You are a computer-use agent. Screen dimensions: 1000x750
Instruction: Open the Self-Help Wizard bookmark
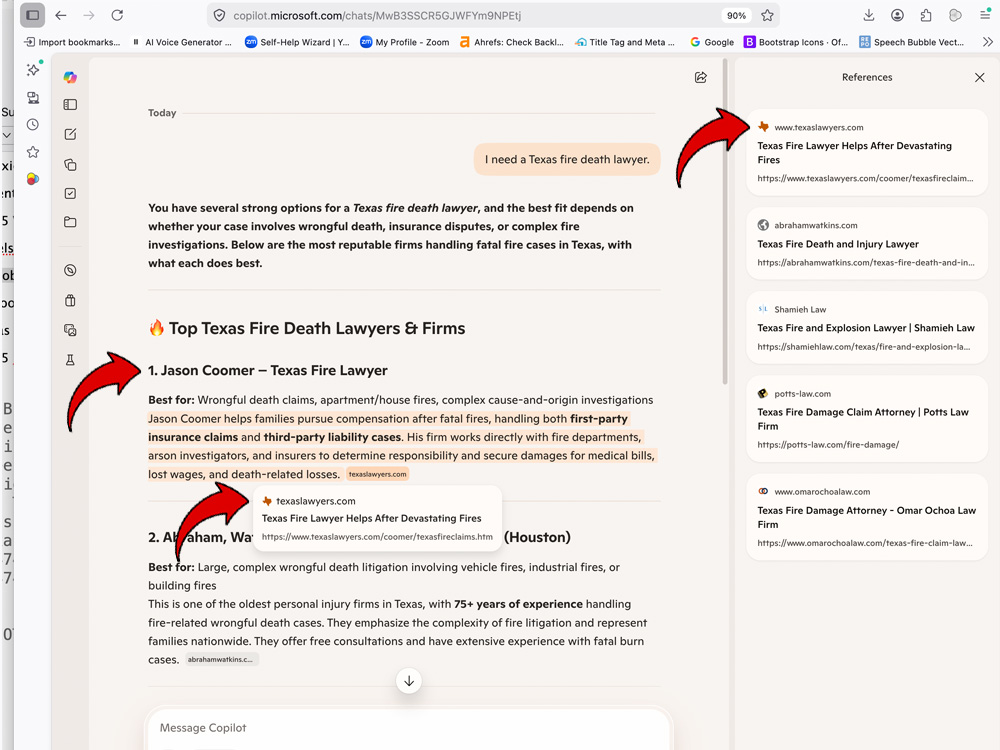(x=297, y=42)
